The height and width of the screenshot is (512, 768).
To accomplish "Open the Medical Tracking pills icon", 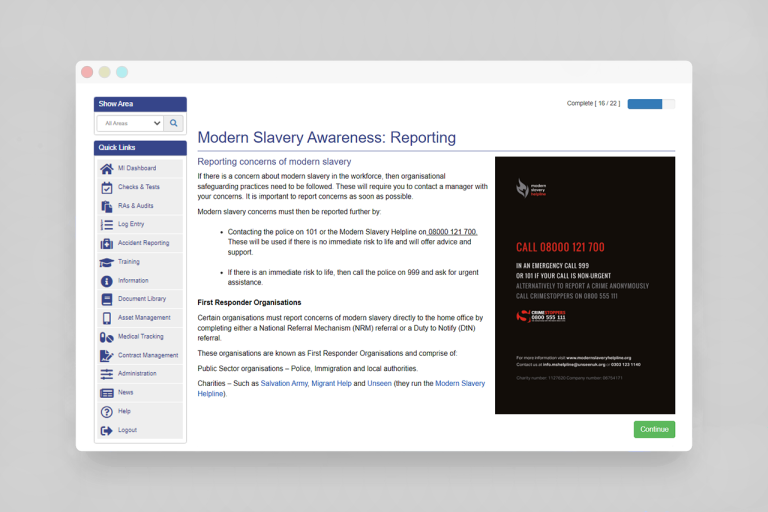I will coord(107,337).
